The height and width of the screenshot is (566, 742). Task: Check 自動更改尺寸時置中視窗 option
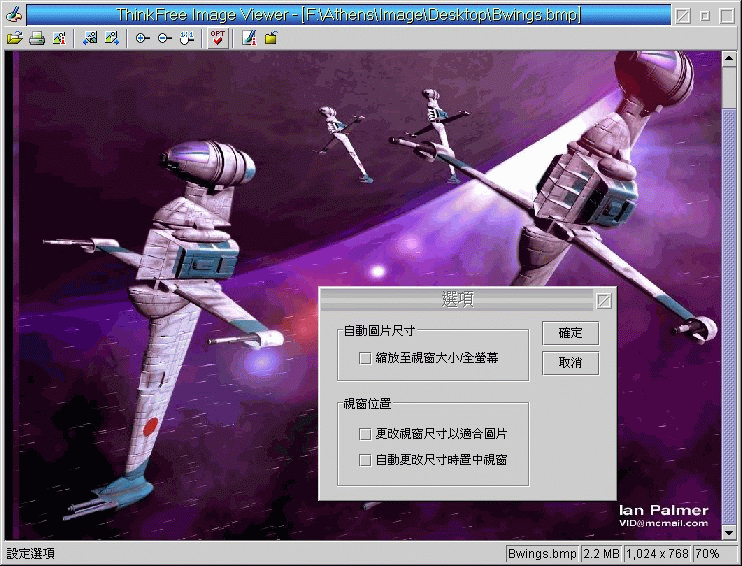(x=365, y=460)
